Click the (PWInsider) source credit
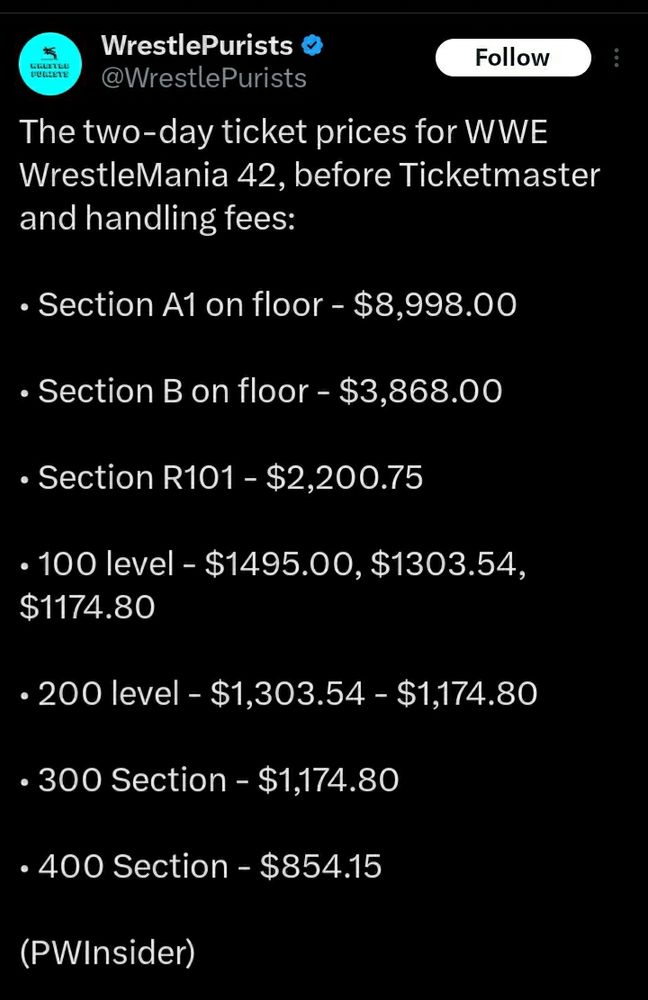The height and width of the screenshot is (1000, 648). (x=107, y=953)
